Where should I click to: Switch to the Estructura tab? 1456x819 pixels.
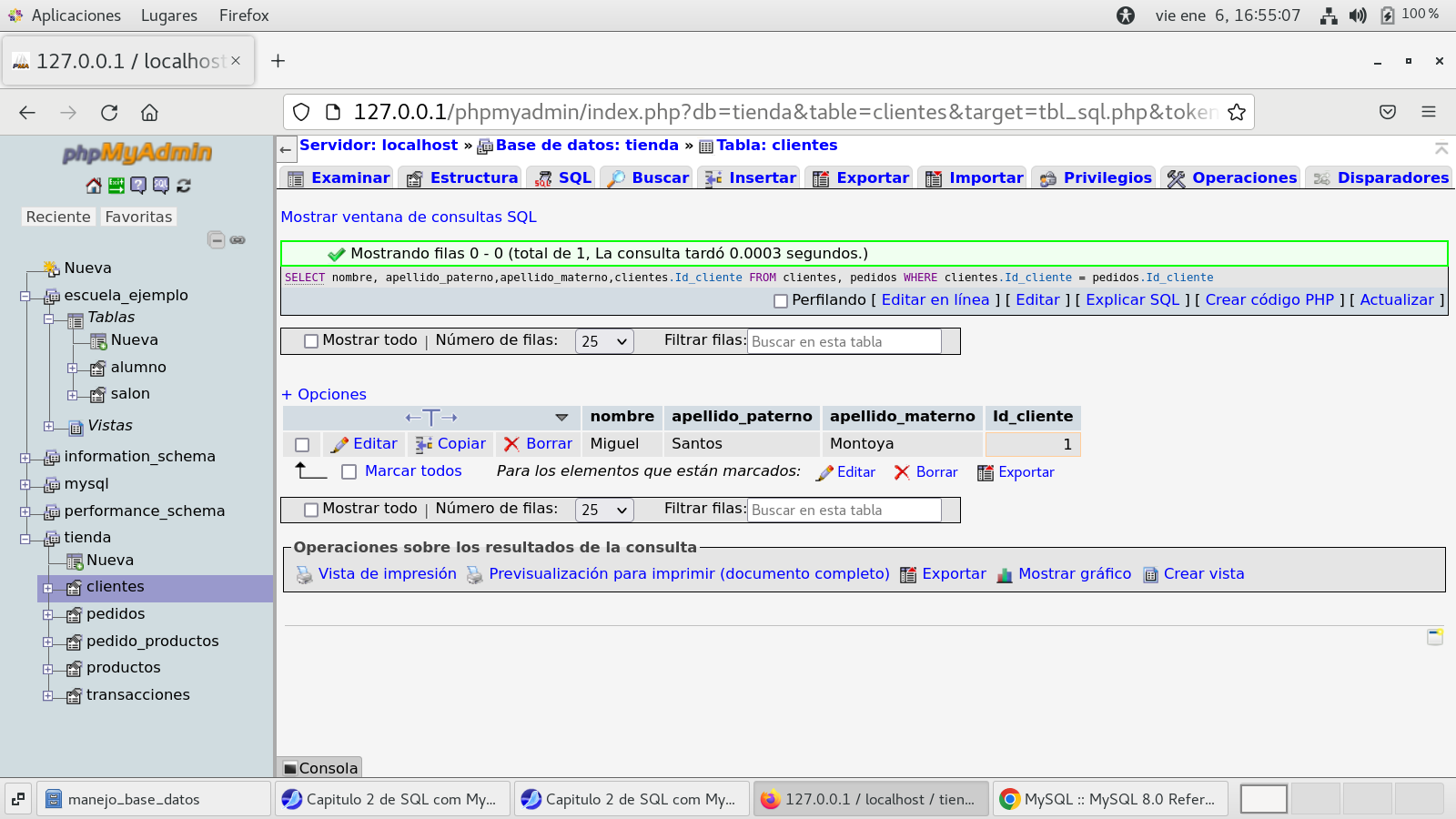pos(462,178)
